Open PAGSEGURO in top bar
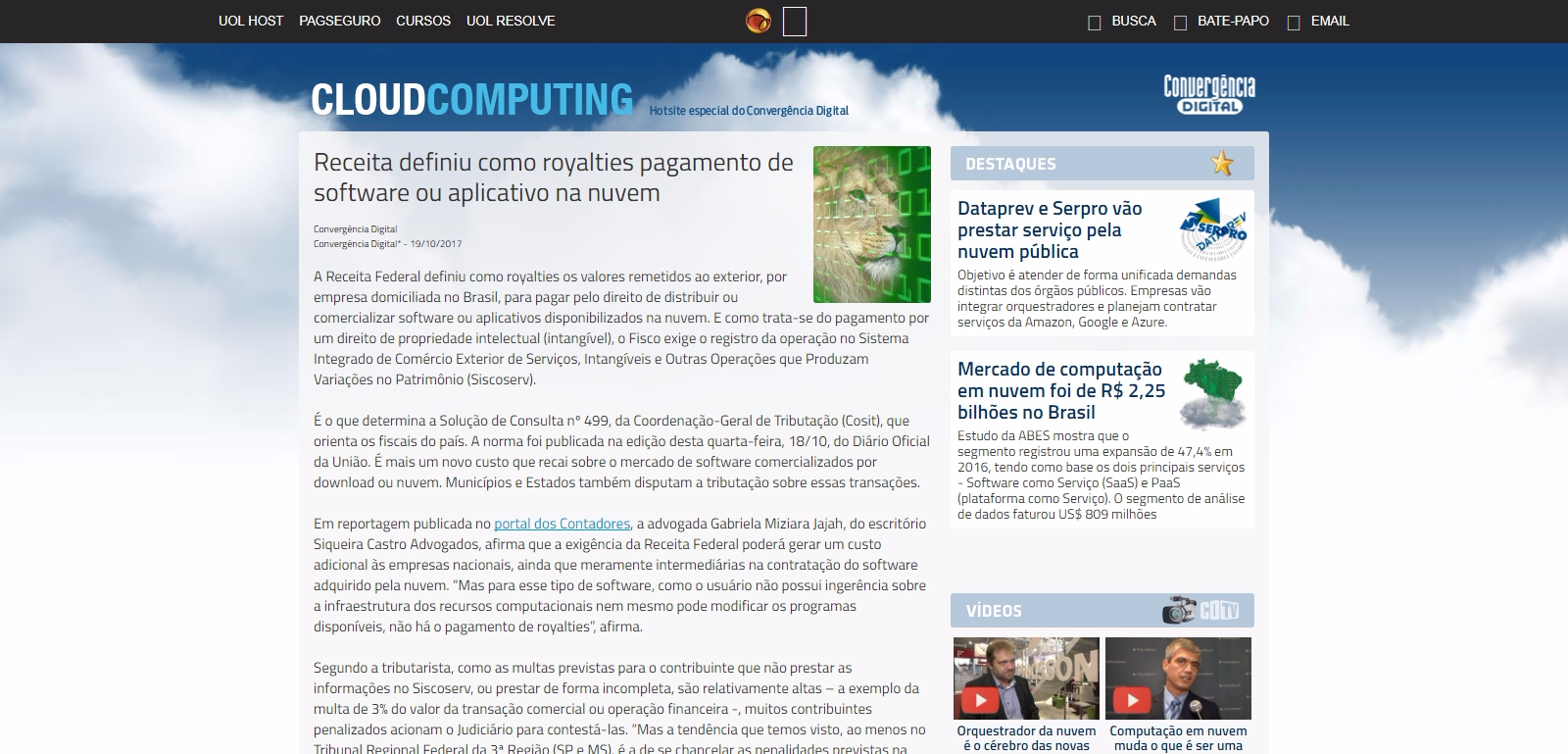Image resolution: width=1568 pixels, height=754 pixels. [340, 21]
